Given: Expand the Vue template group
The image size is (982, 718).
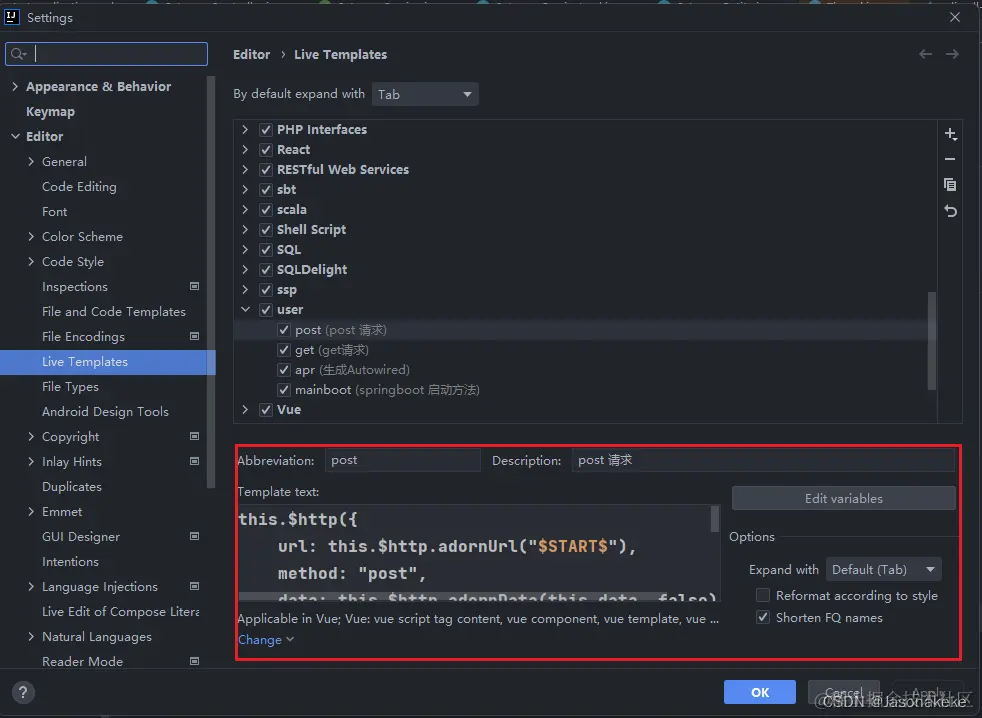Looking at the screenshot, I should (x=246, y=410).
